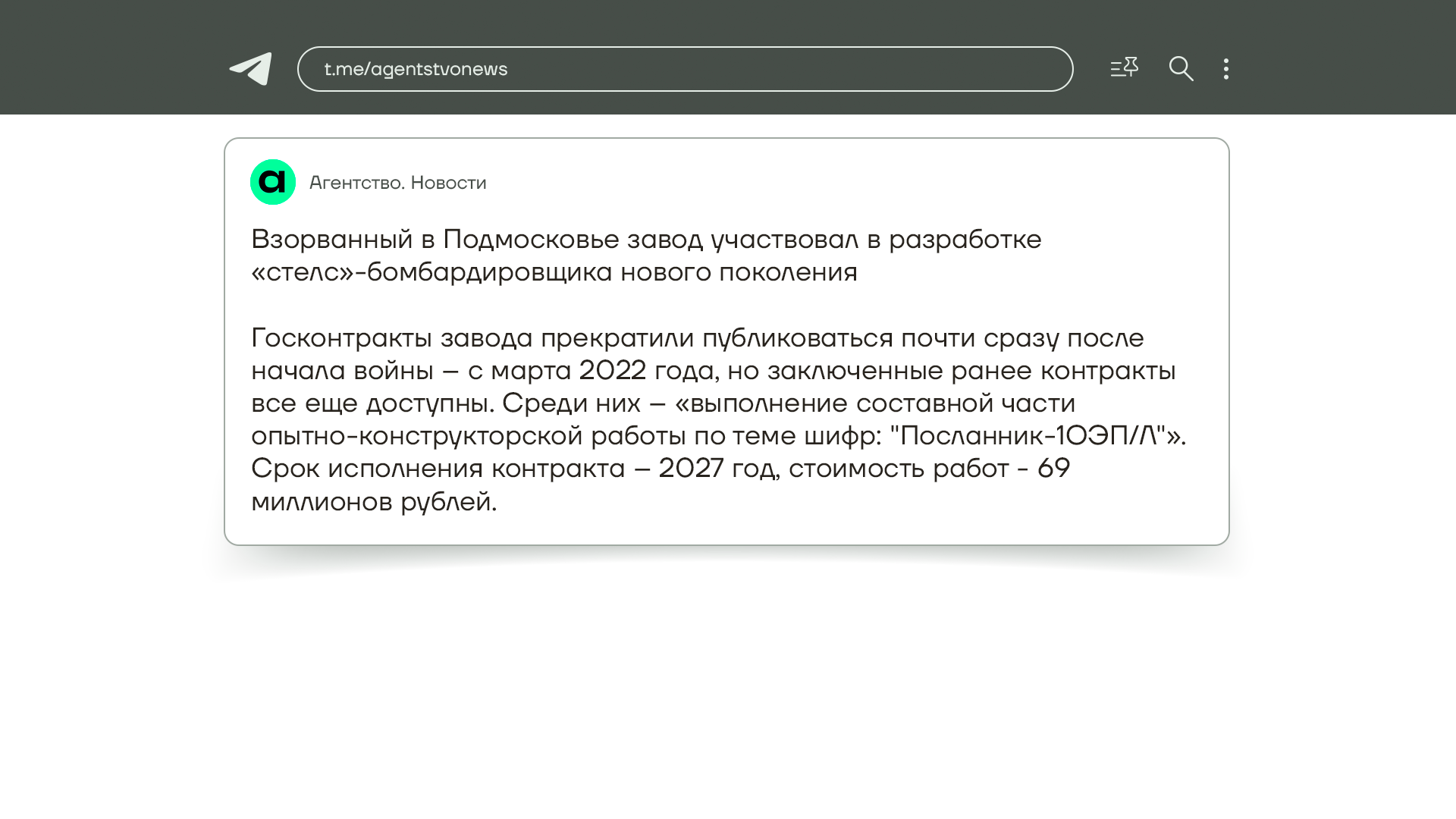1456x819 pixels.
Task: Click the phrase опытно-конструкторской работы
Action: click(469, 436)
